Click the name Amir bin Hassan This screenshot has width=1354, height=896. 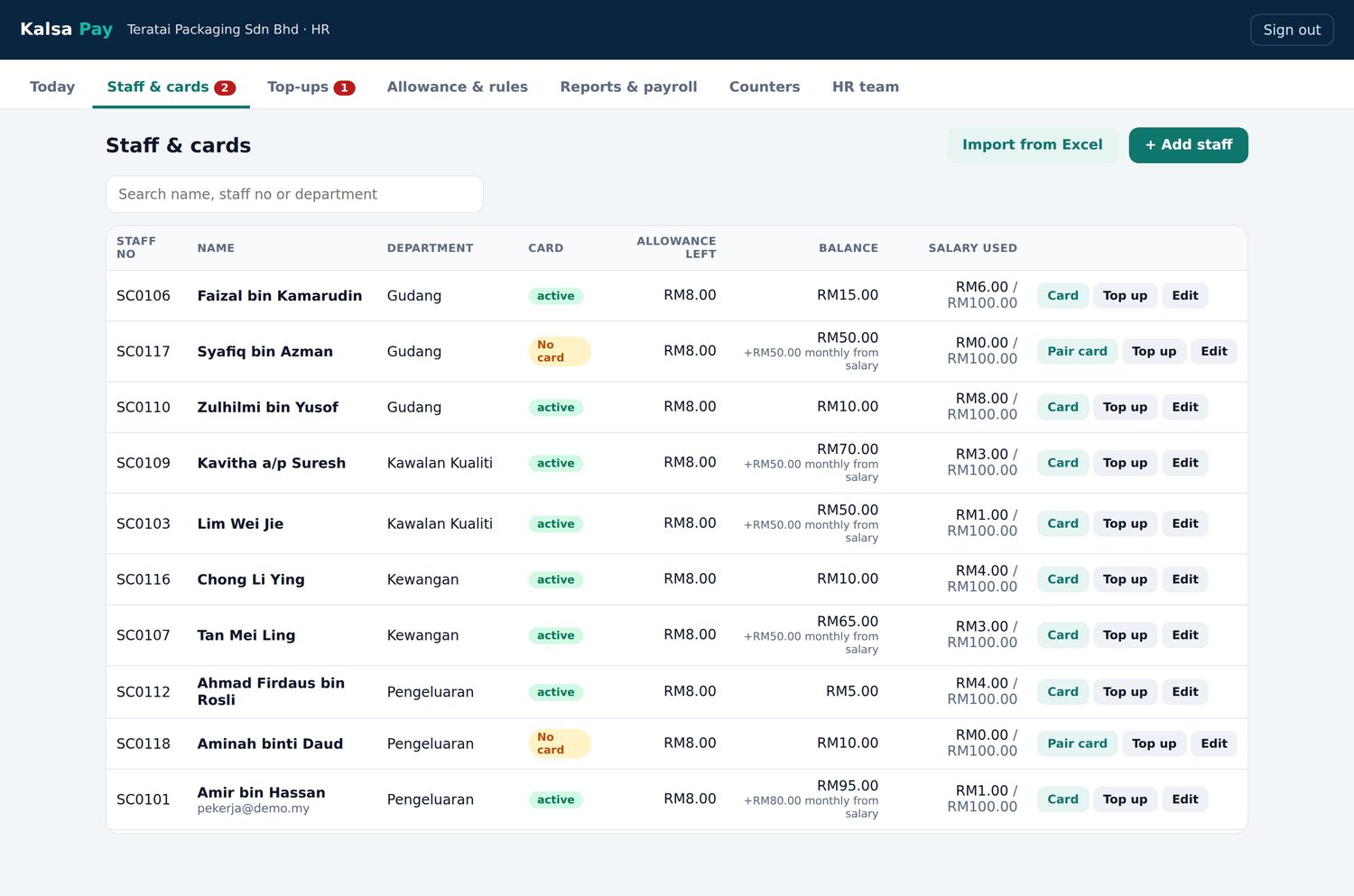pos(261,792)
